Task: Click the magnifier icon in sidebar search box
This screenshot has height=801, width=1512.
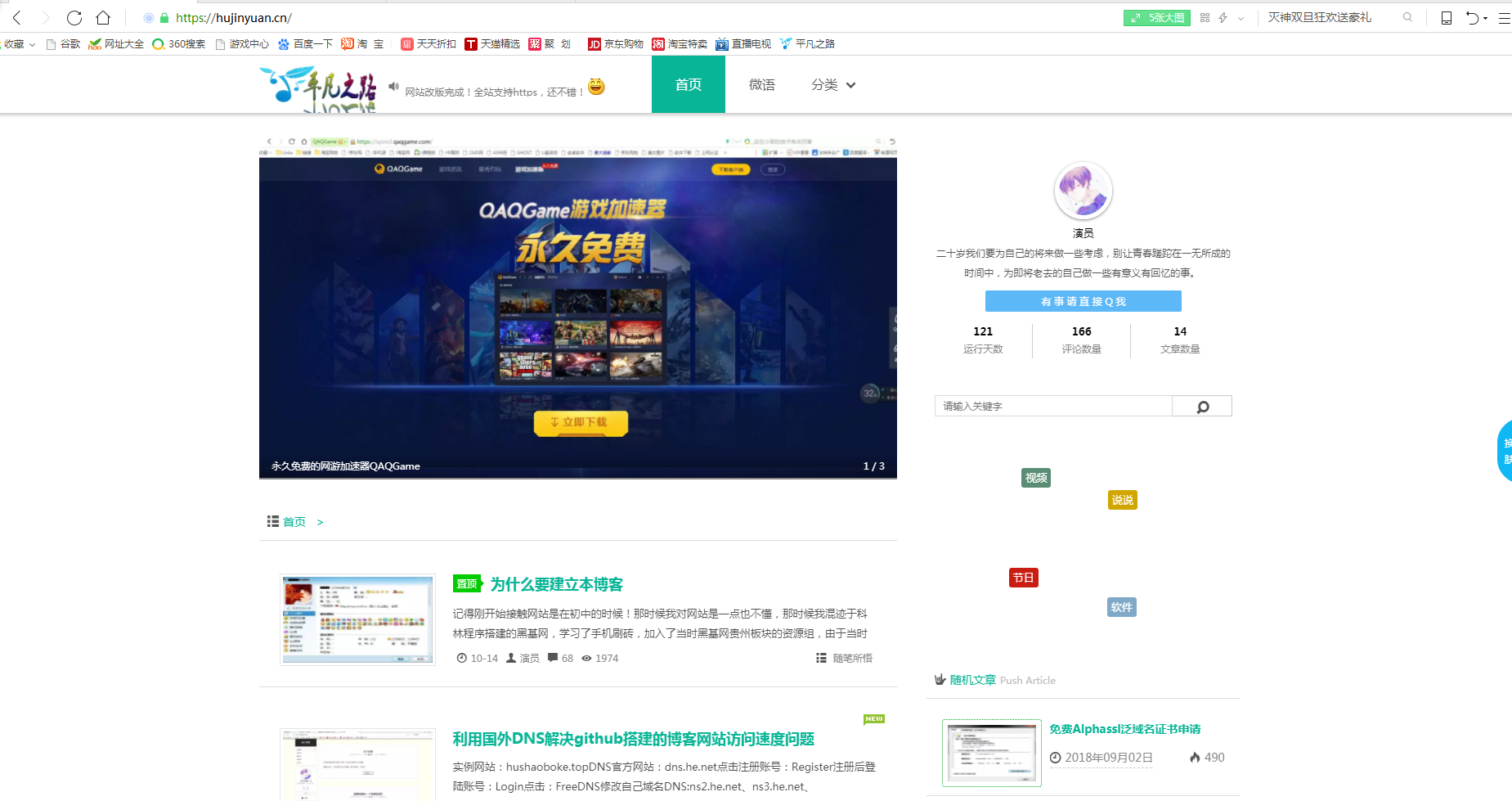Action: coord(1202,407)
